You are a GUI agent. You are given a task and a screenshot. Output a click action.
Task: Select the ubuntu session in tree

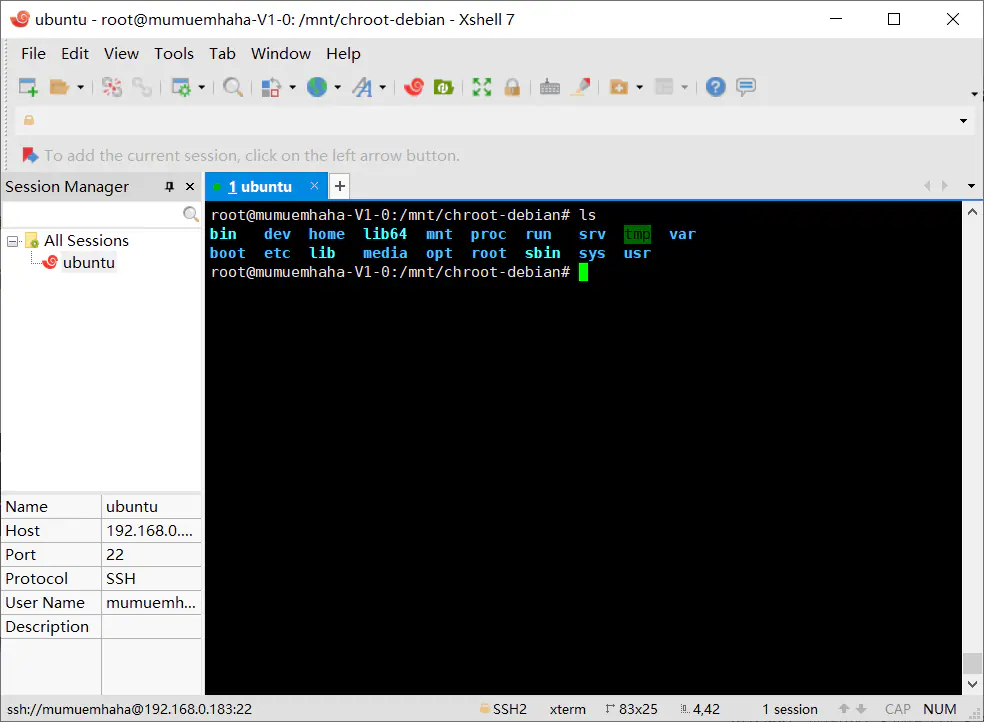(x=88, y=263)
